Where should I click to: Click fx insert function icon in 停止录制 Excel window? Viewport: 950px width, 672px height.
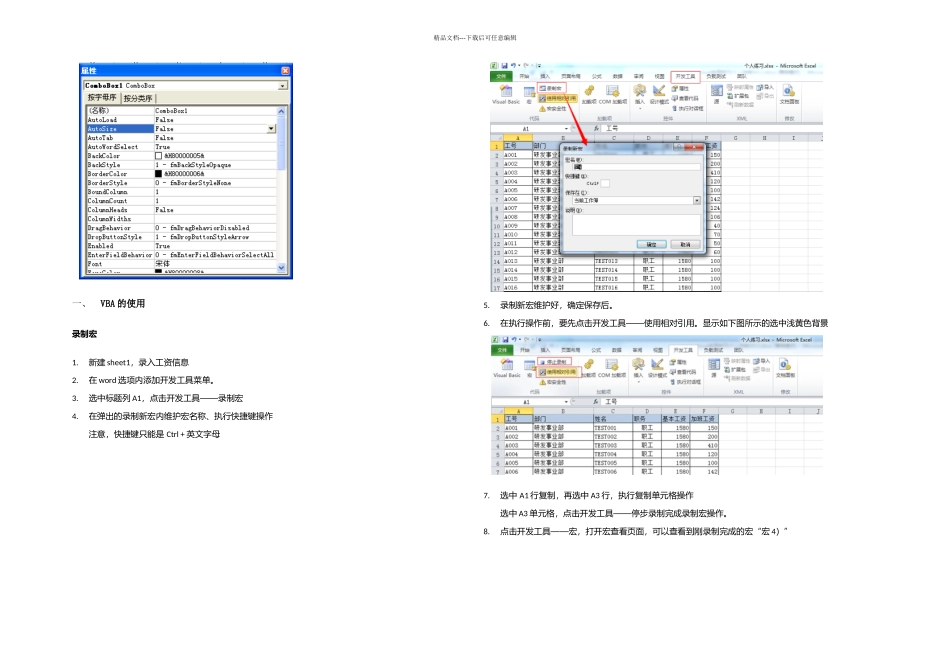(596, 402)
